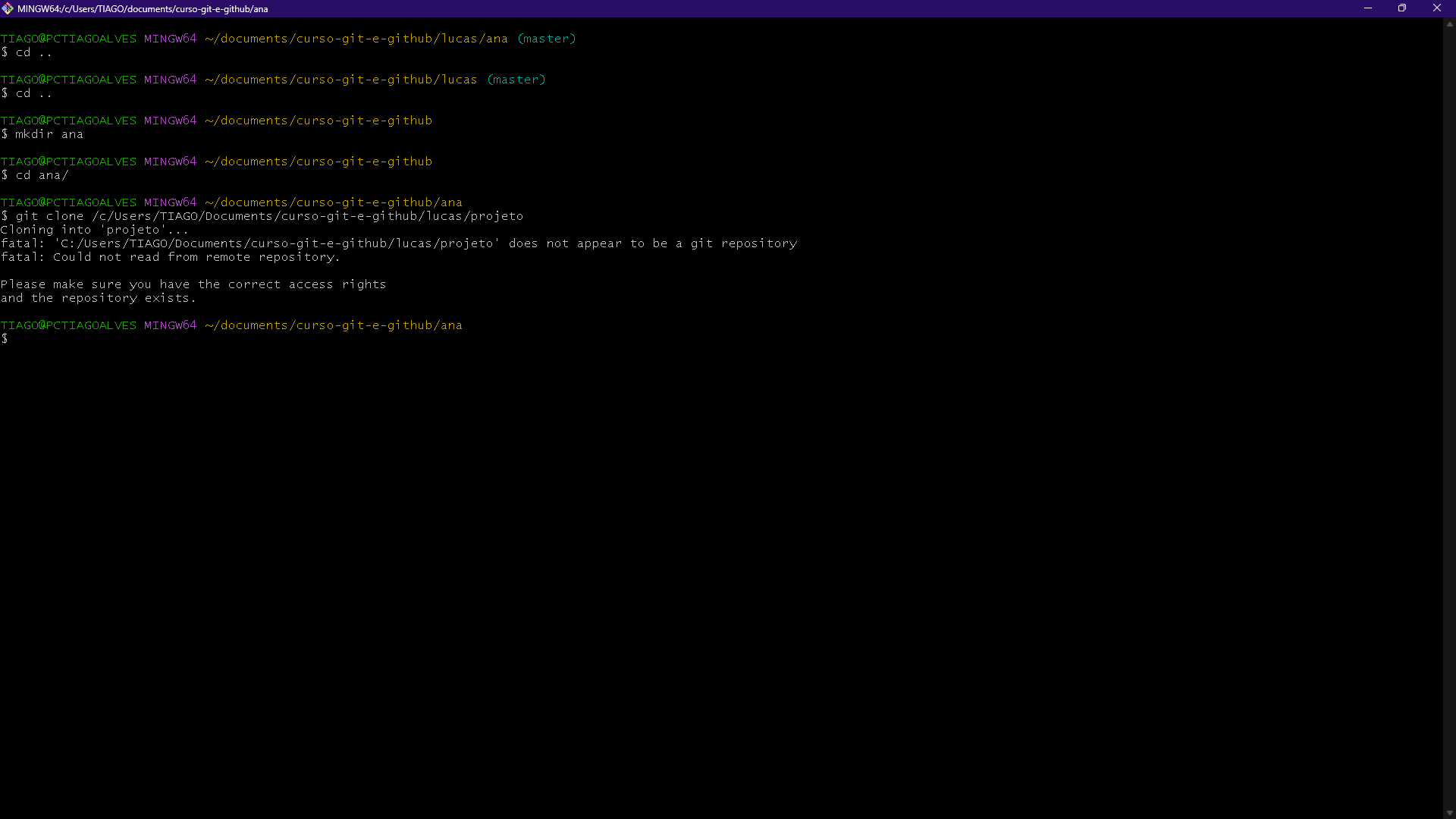Click the "Cloning into 'projeto'..." line
This screenshot has height=819, width=1456.
coord(95,230)
